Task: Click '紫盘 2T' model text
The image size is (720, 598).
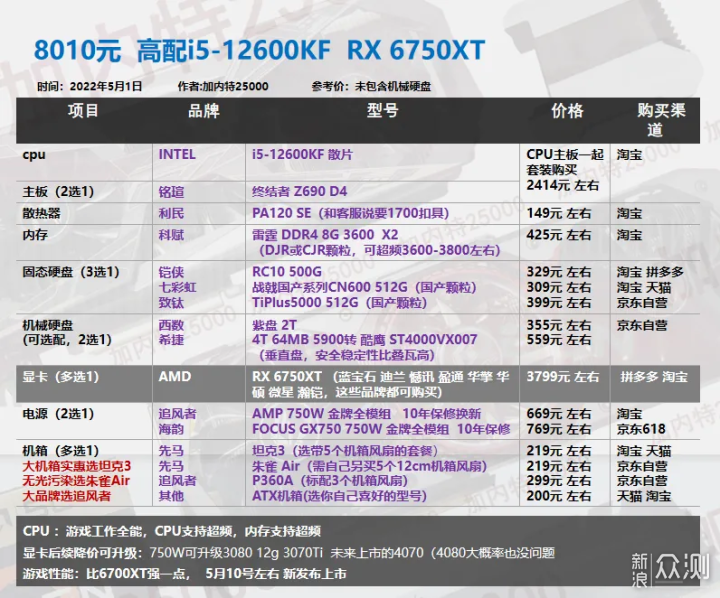Action: tap(274, 325)
